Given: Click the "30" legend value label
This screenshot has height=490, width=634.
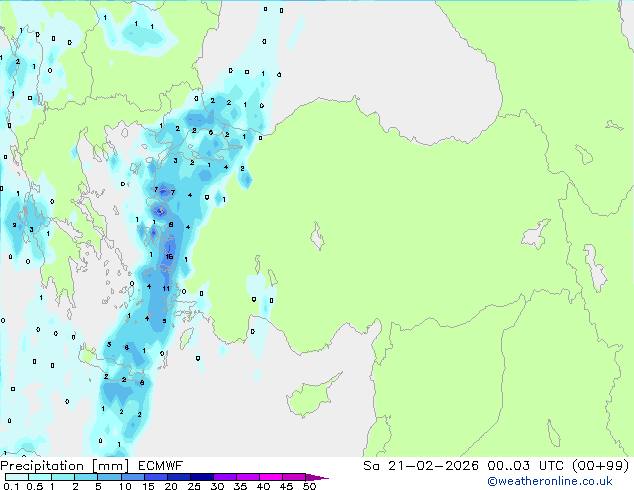Looking at the screenshot, I should [x=217, y=486].
